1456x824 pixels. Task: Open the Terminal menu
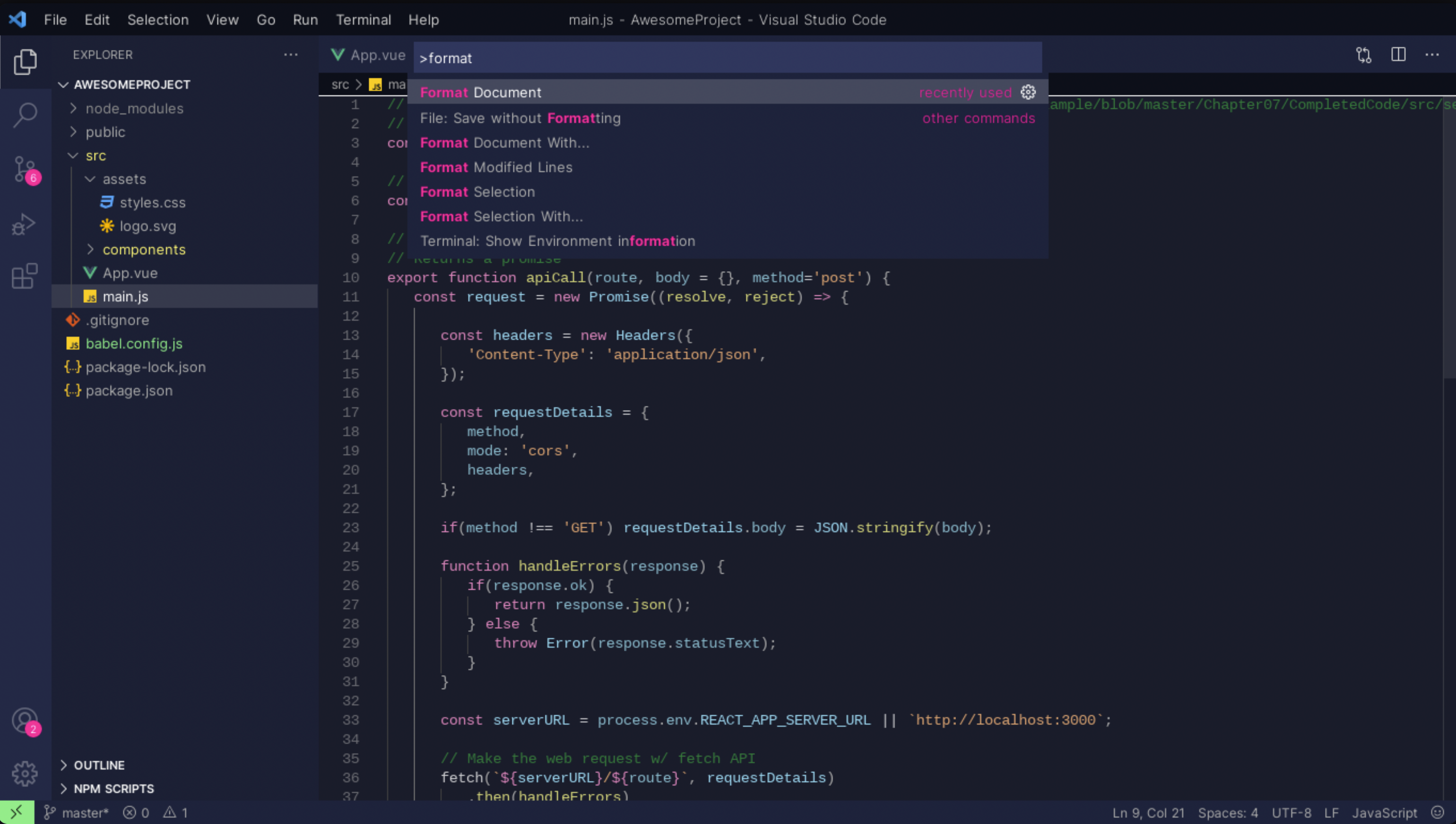[x=363, y=20]
